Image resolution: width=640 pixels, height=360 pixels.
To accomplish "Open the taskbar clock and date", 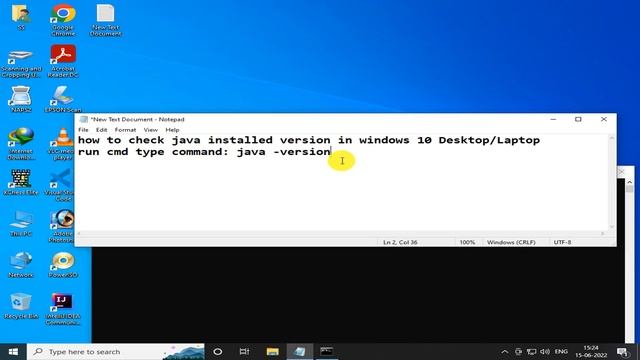I will coord(591,351).
